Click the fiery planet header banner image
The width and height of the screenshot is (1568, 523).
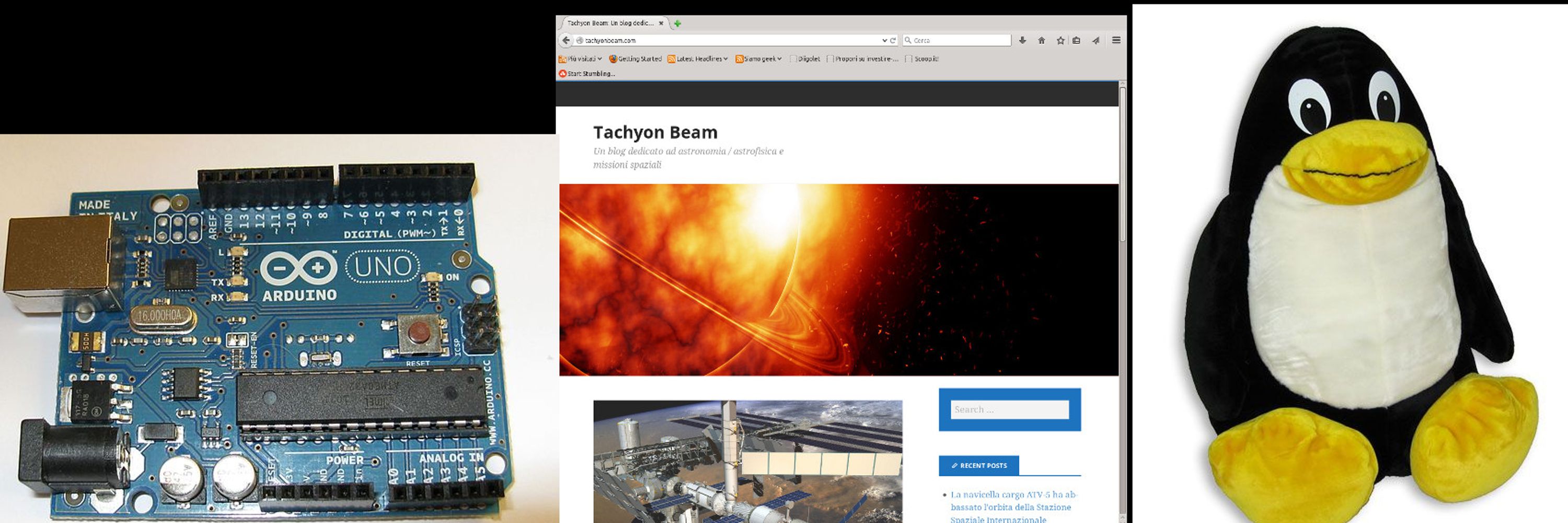839,279
